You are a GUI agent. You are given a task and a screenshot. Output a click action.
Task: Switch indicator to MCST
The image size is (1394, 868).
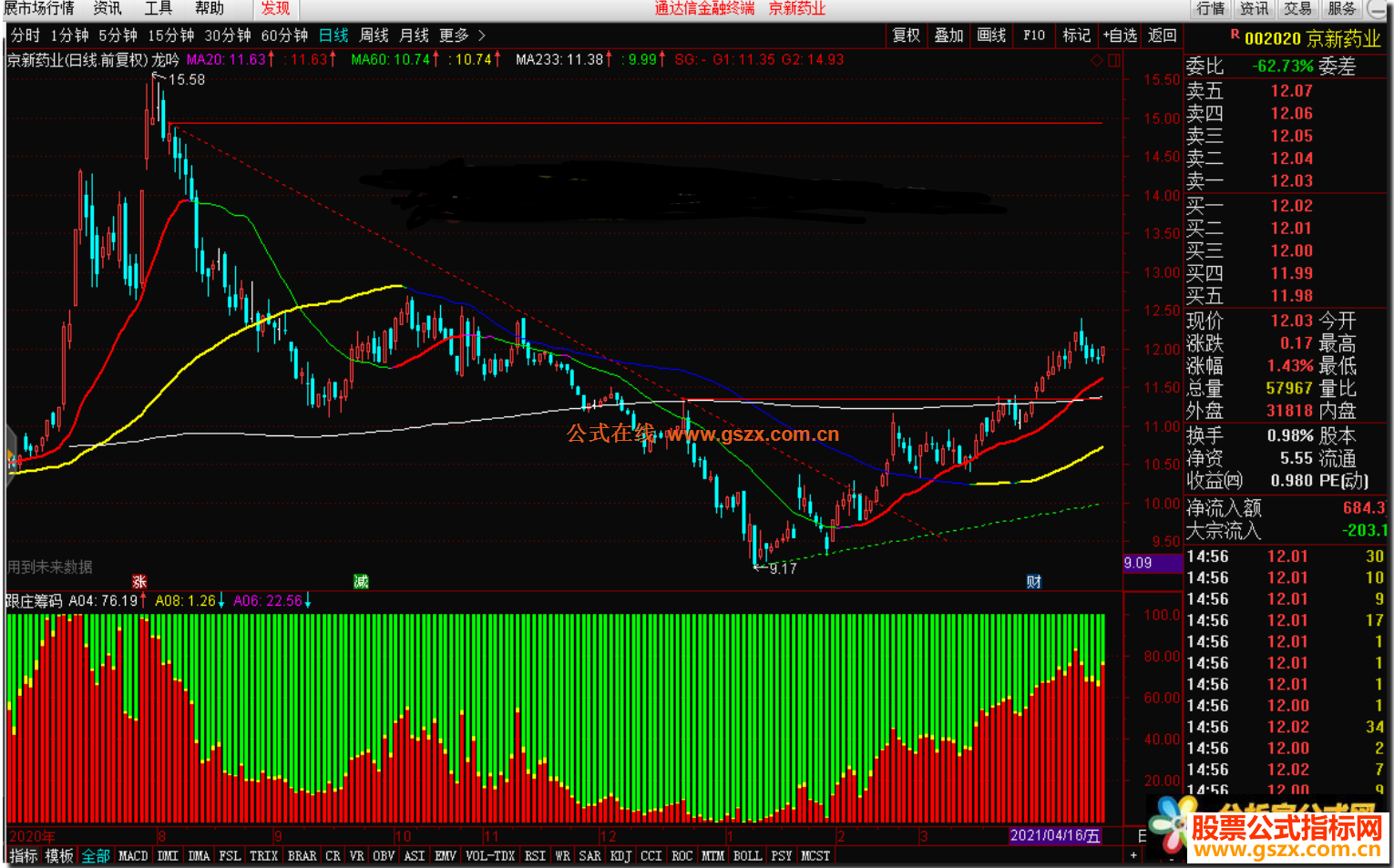click(x=815, y=856)
